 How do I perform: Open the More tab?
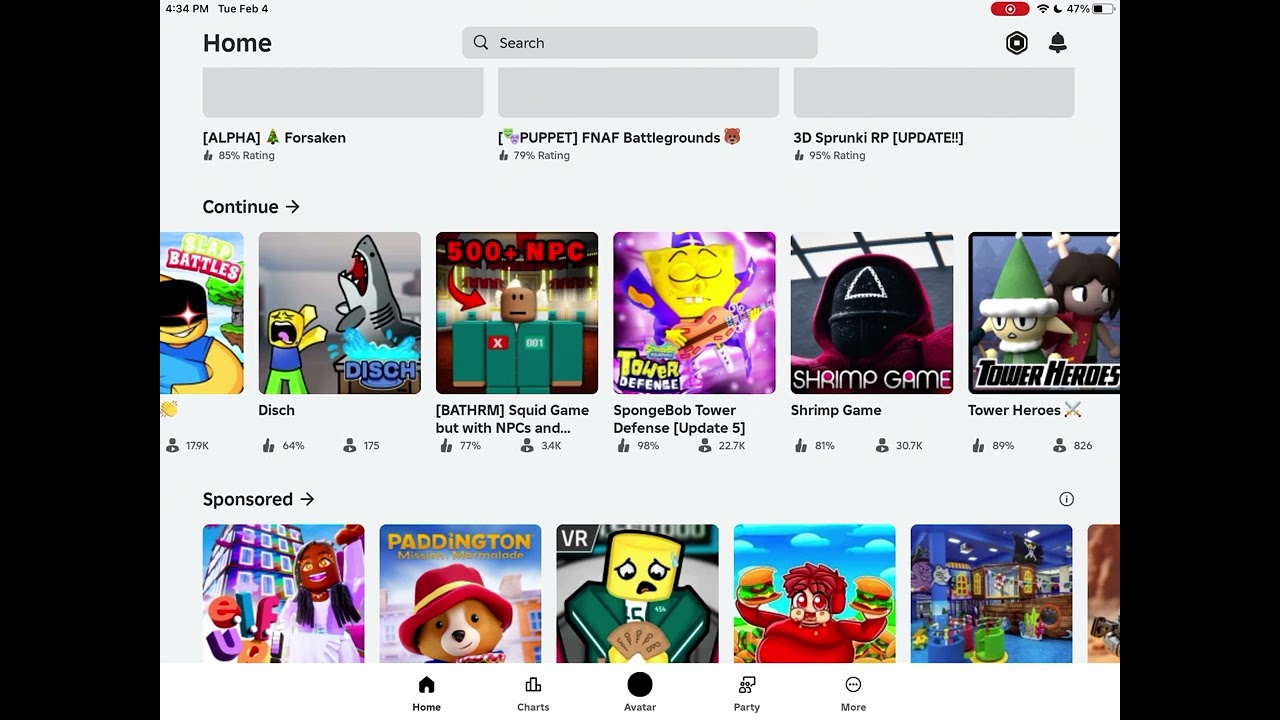853,693
